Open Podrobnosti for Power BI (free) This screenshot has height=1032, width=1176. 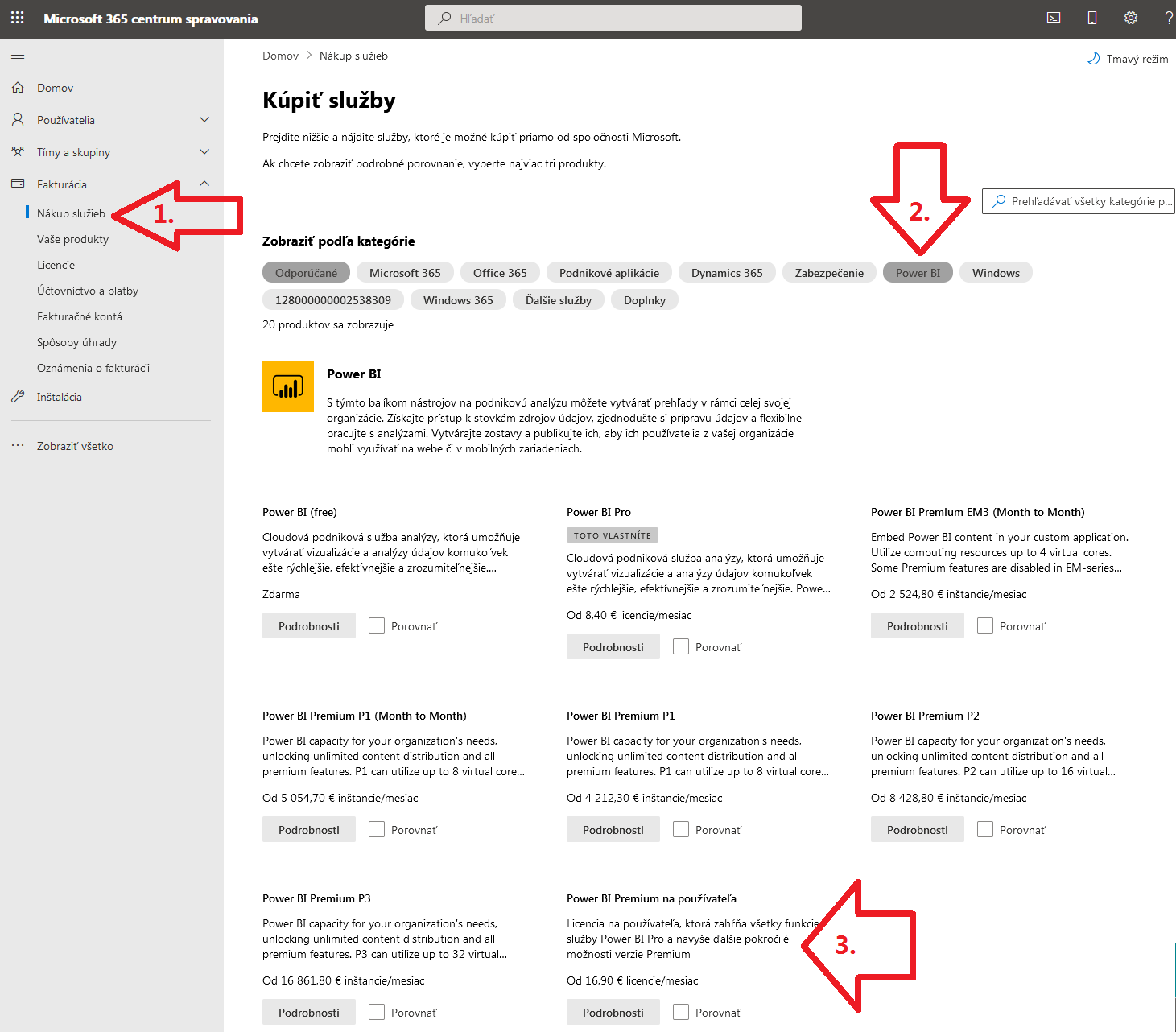tap(309, 625)
